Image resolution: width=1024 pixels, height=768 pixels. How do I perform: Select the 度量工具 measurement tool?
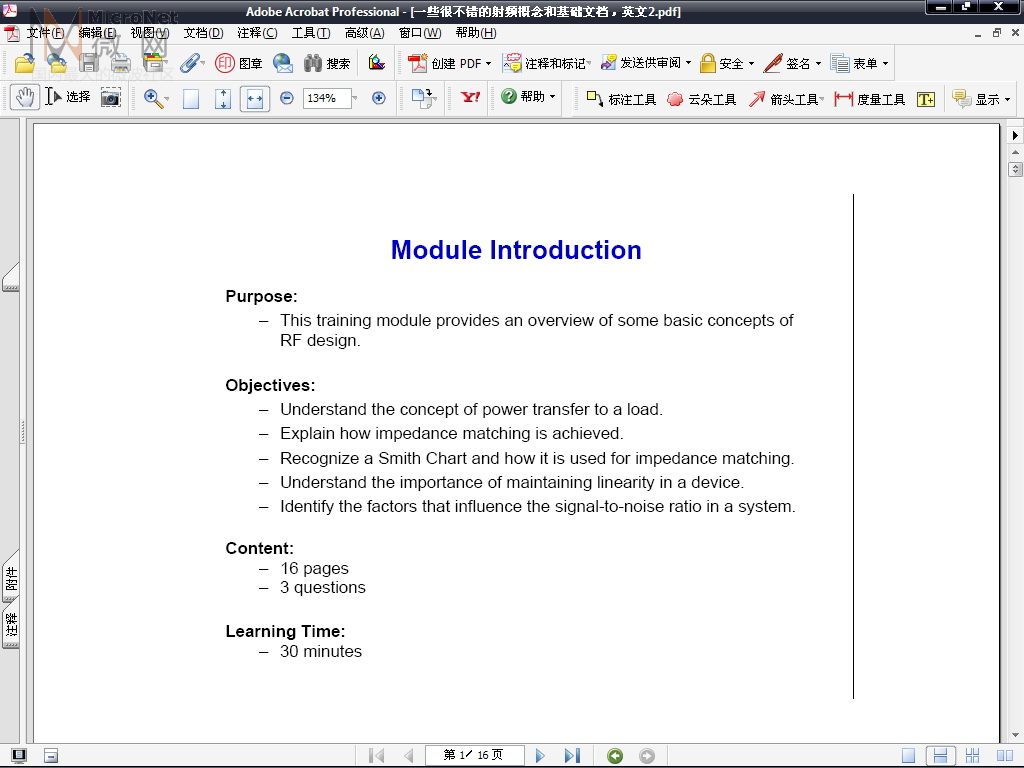pyautogui.click(x=869, y=99)
